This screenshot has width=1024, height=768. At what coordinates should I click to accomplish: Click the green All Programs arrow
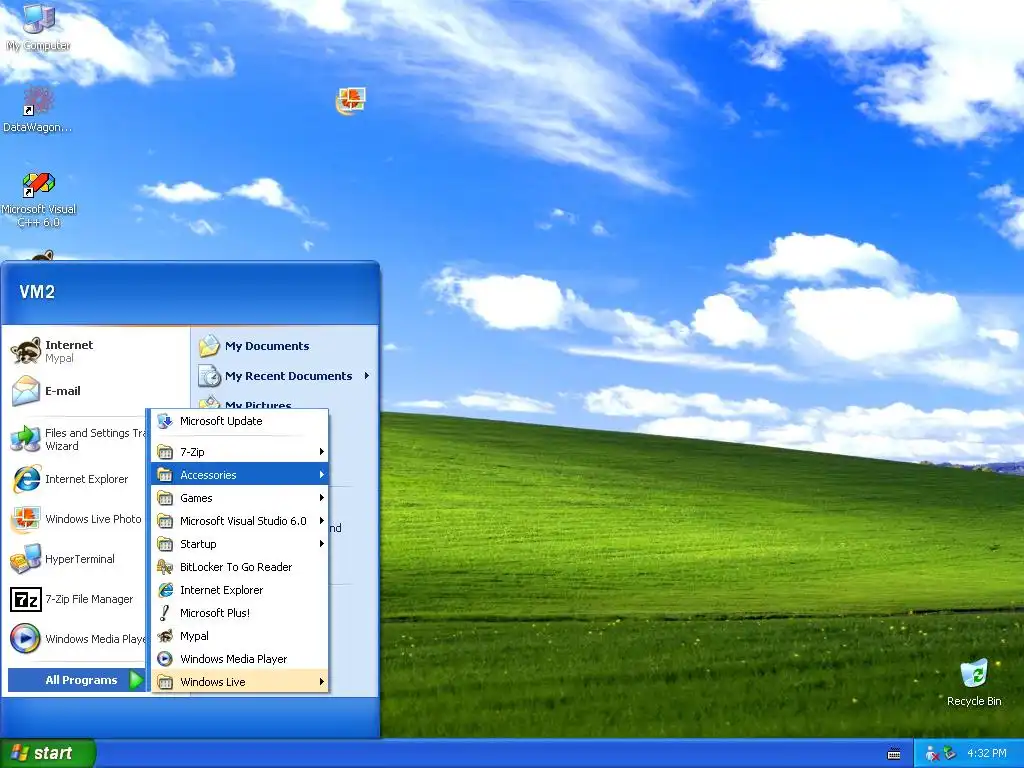[136, 680]
